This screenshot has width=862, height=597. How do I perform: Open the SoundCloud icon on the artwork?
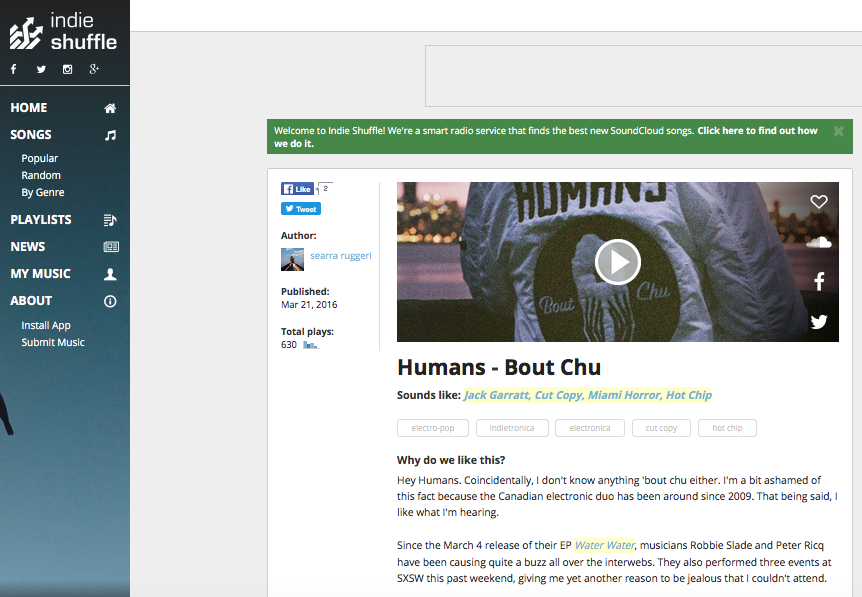click(x=819, y=241)
